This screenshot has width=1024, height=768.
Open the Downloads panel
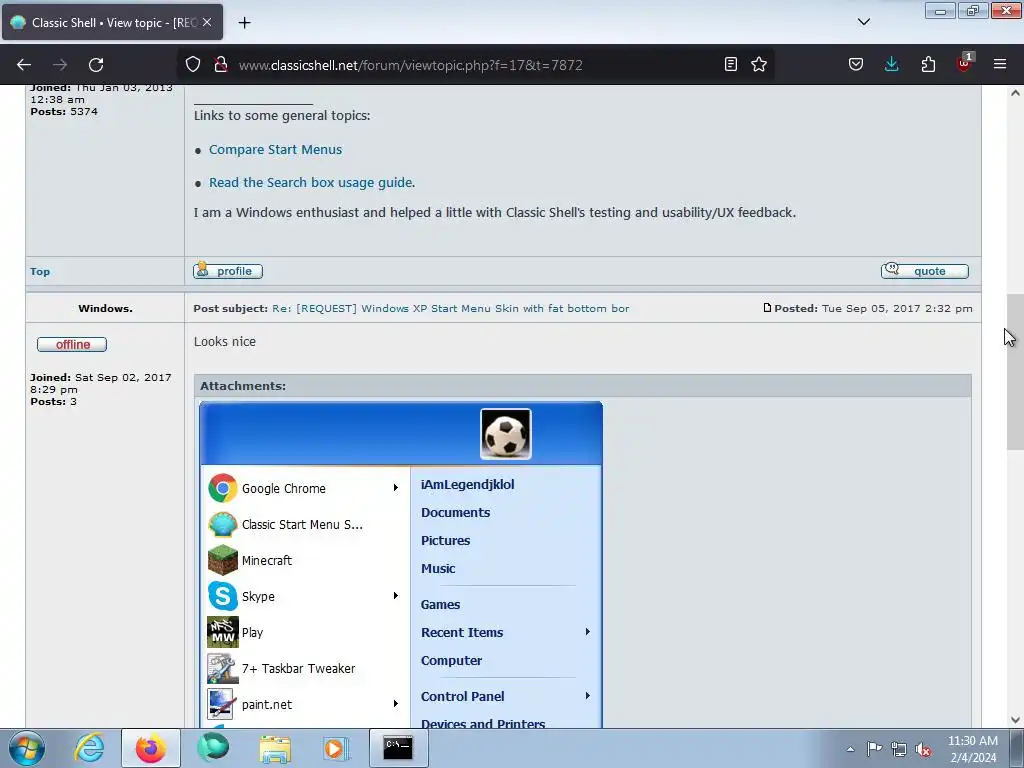[x=891, y=64]
